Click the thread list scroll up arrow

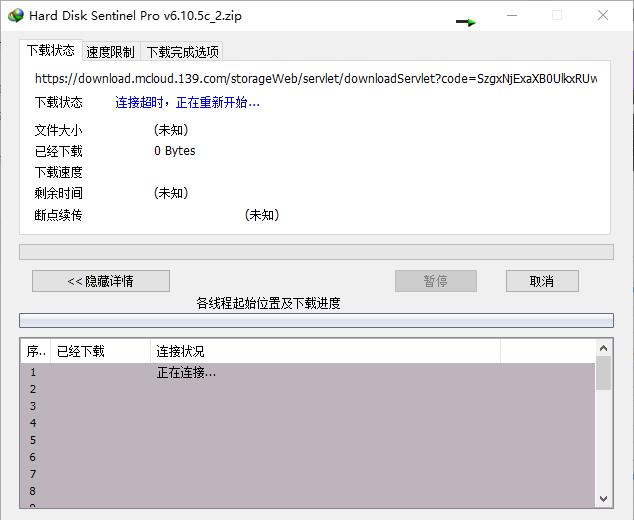pos(604,348)
